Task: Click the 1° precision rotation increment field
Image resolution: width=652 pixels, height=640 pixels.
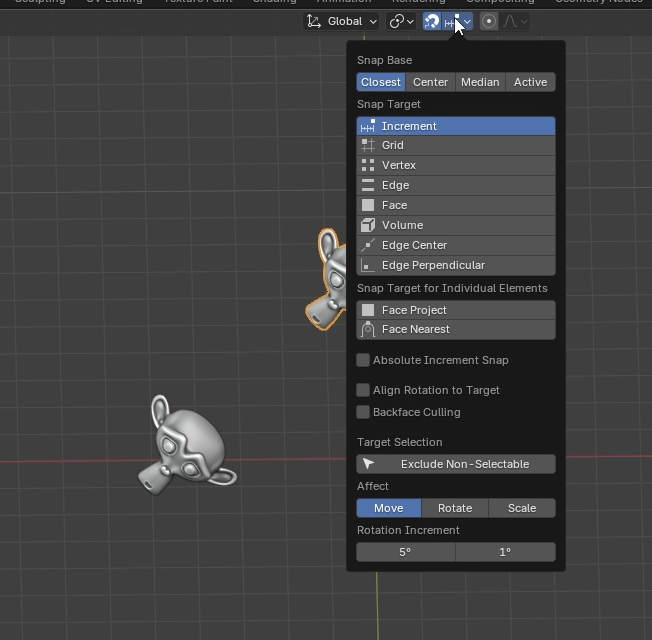Action: pos(506,552)
